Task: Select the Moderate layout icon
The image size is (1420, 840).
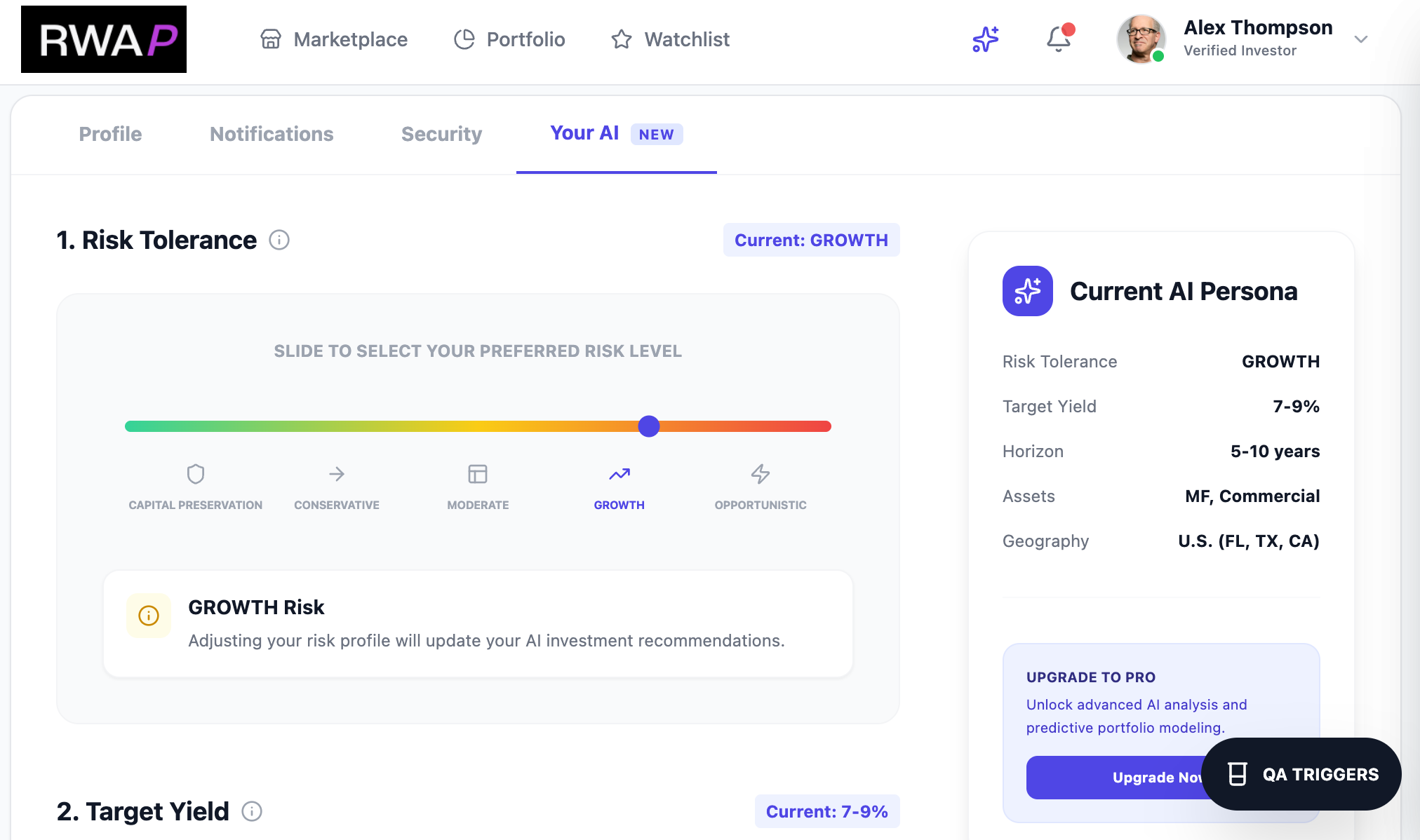Action: tap(478, 474)
